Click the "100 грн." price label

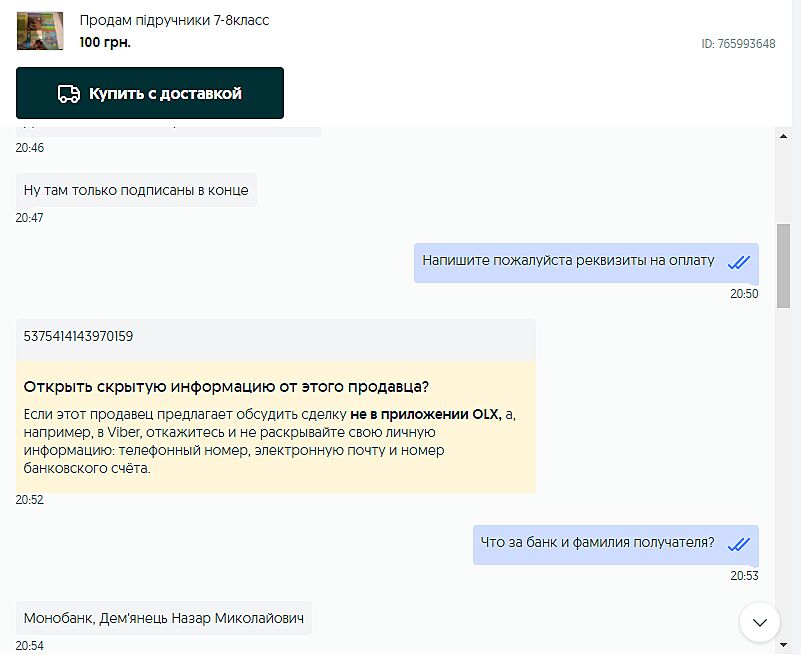pyautogui.click(x=105, y=43)
